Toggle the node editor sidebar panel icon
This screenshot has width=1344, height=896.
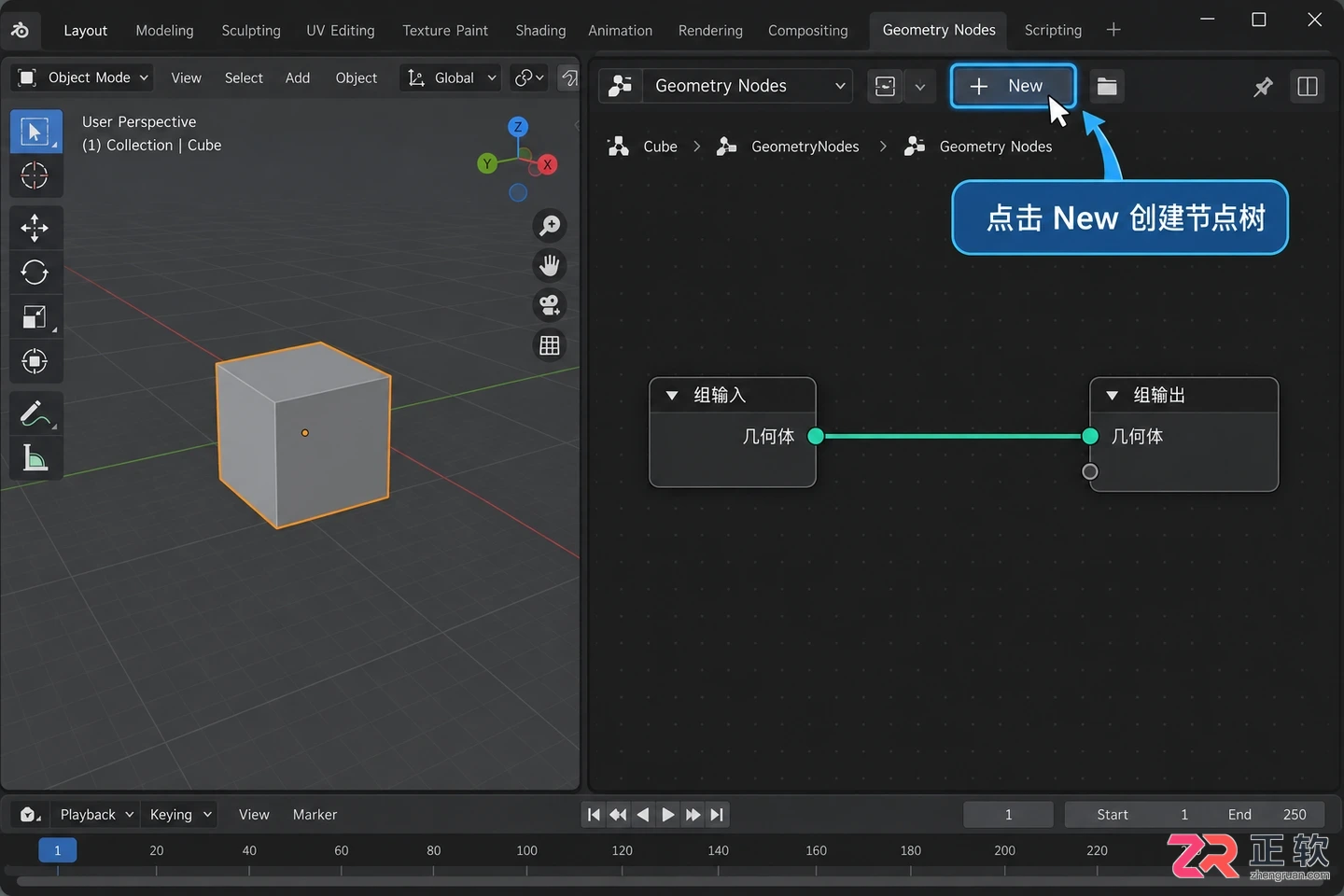coord(1308,87)
